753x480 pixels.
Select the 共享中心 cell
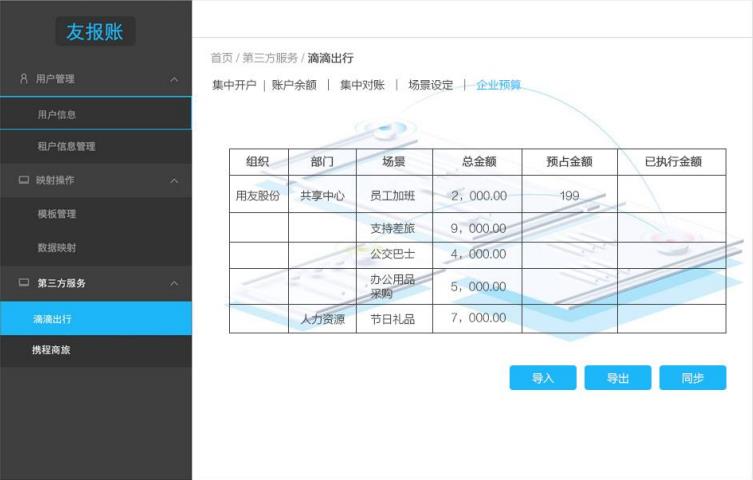[322, 194]
